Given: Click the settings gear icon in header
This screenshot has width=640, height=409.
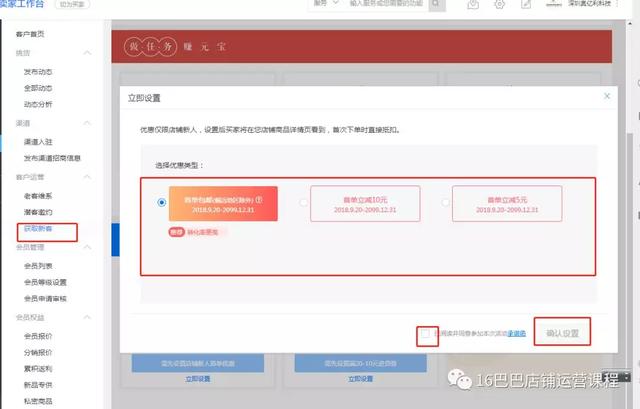Looking at the screenshot, I should click(x=499, y=5).
